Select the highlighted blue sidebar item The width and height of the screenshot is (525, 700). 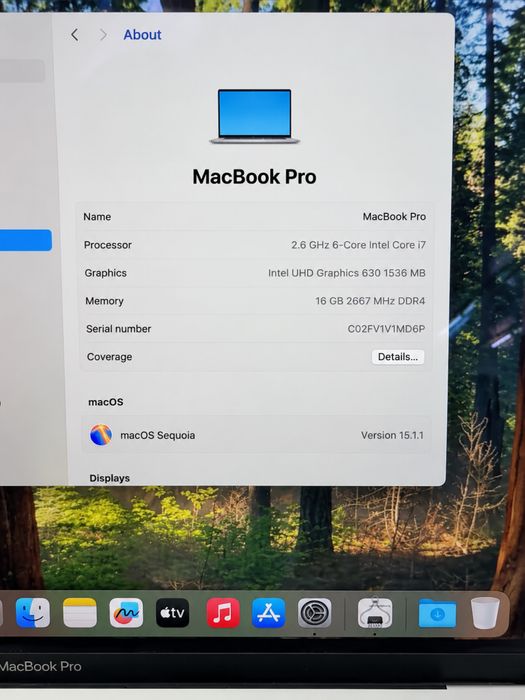(25, 240)
